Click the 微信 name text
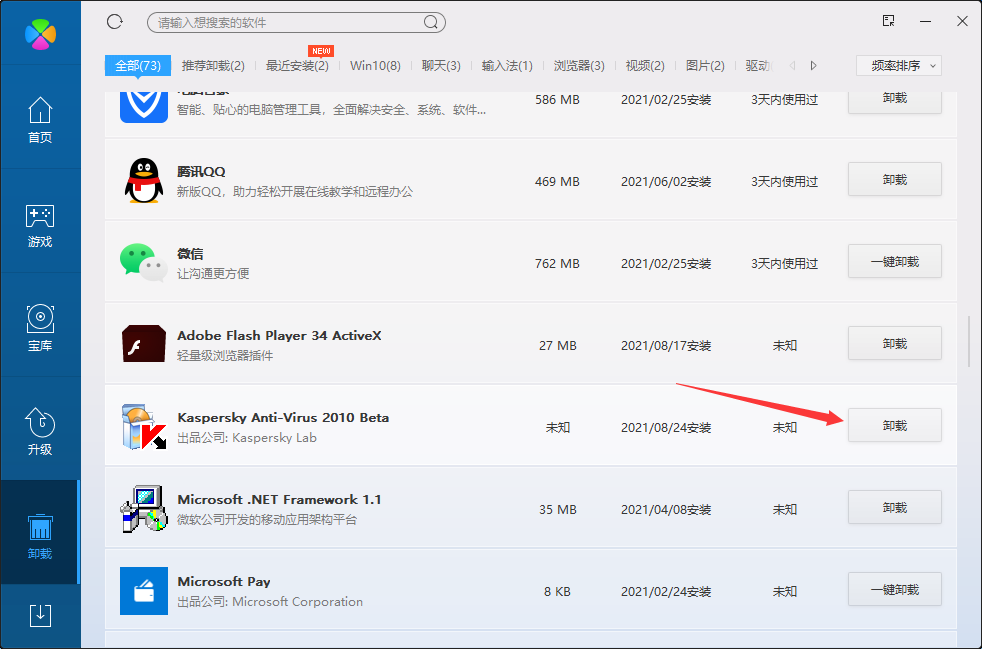This screenshot has height=649, width=982. pos(190,254)
